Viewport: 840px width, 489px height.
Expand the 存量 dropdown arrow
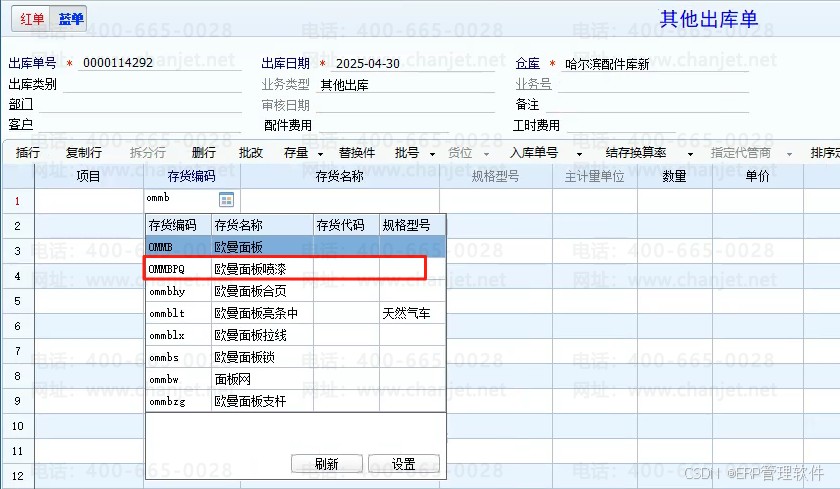[x=320, y=154]
